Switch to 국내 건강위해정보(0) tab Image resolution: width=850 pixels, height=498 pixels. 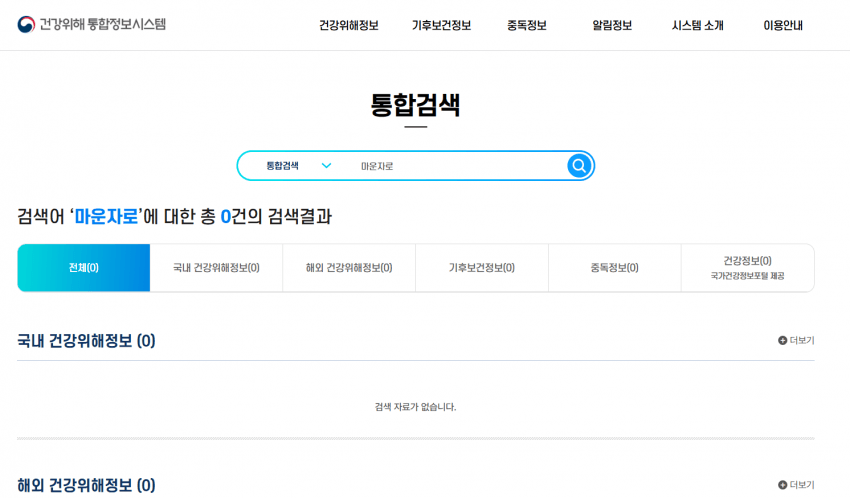216,268
